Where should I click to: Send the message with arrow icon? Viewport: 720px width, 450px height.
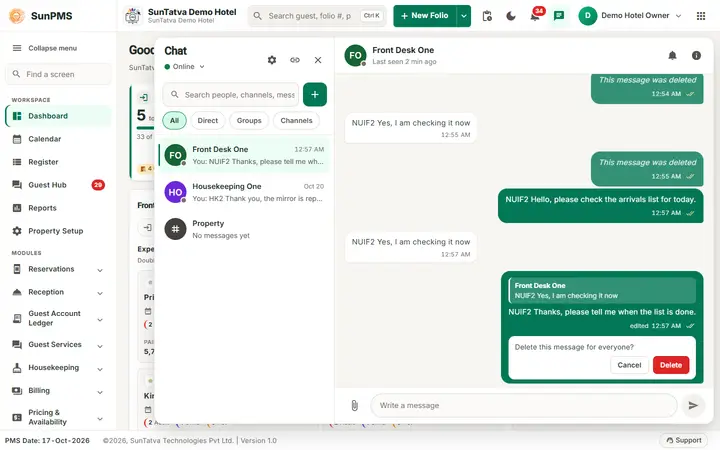click(x=693, y=405)
